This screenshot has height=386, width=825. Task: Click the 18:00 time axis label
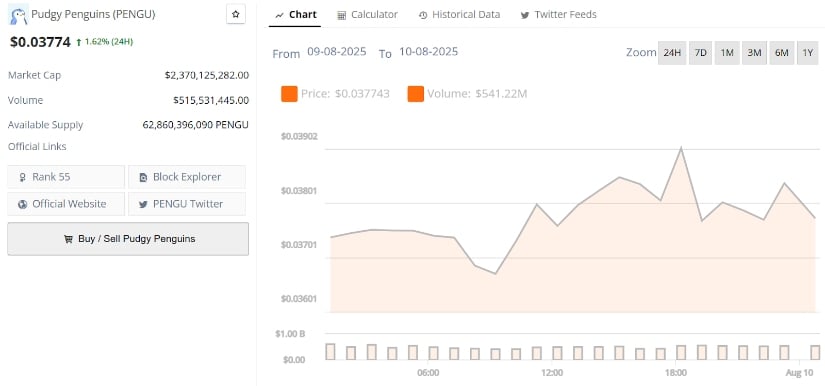point(676,373)
